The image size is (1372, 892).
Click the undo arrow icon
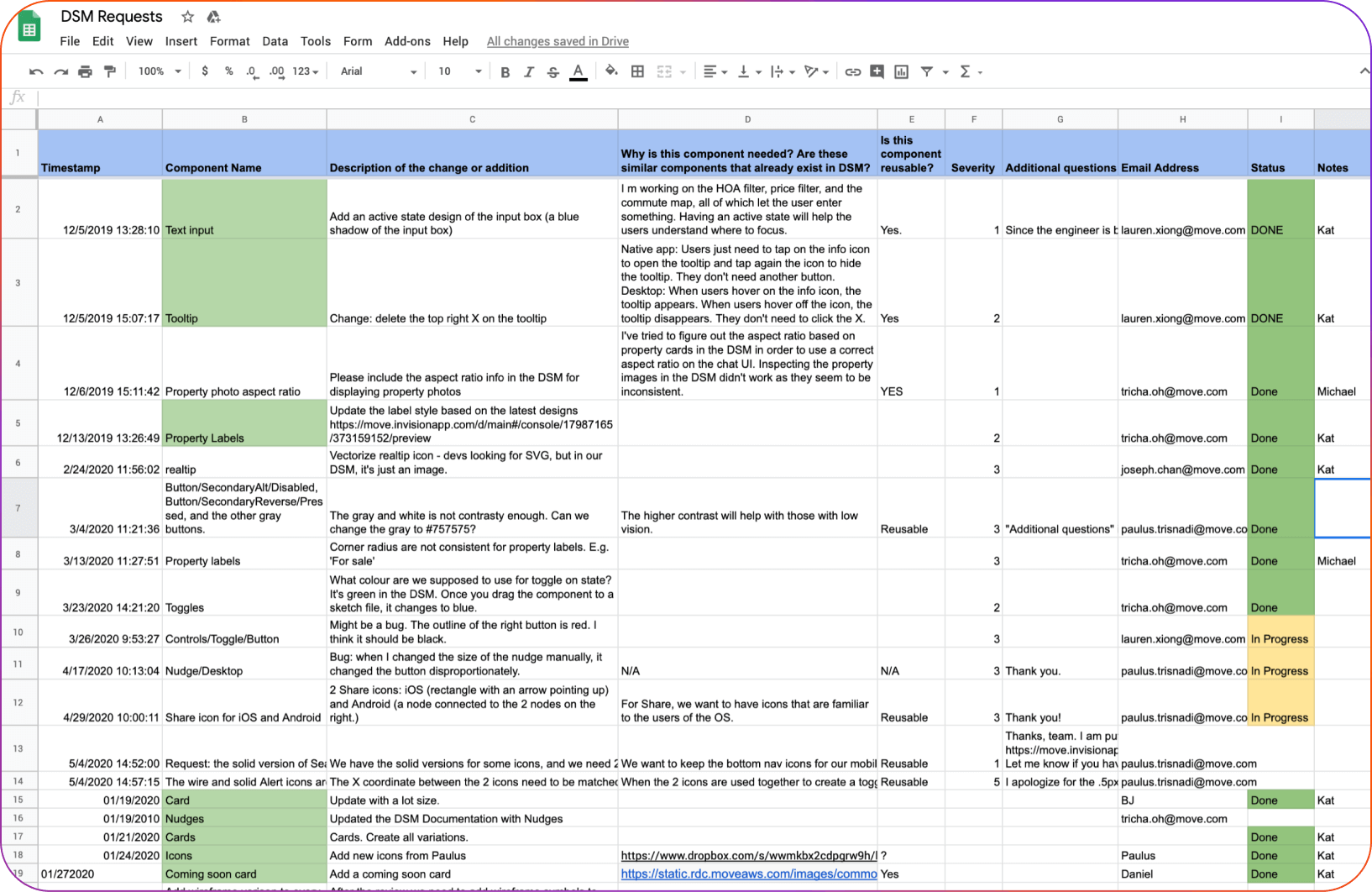click(x=36, y=72)
